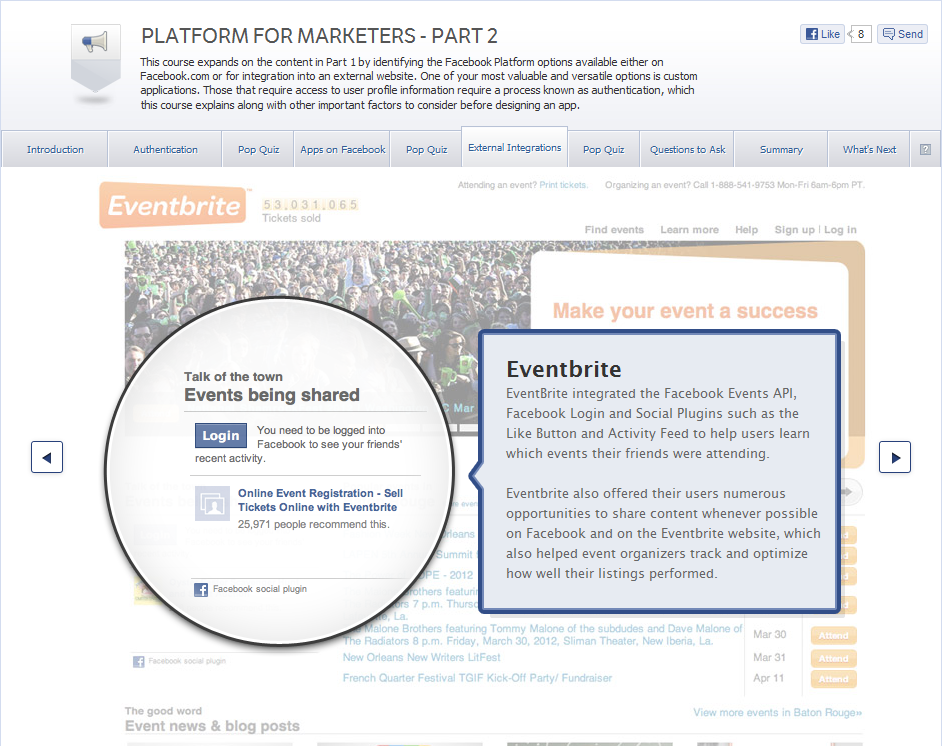
Task: Click the Facebook Like button
Action: pyautogui.click(x=822, y=34)
